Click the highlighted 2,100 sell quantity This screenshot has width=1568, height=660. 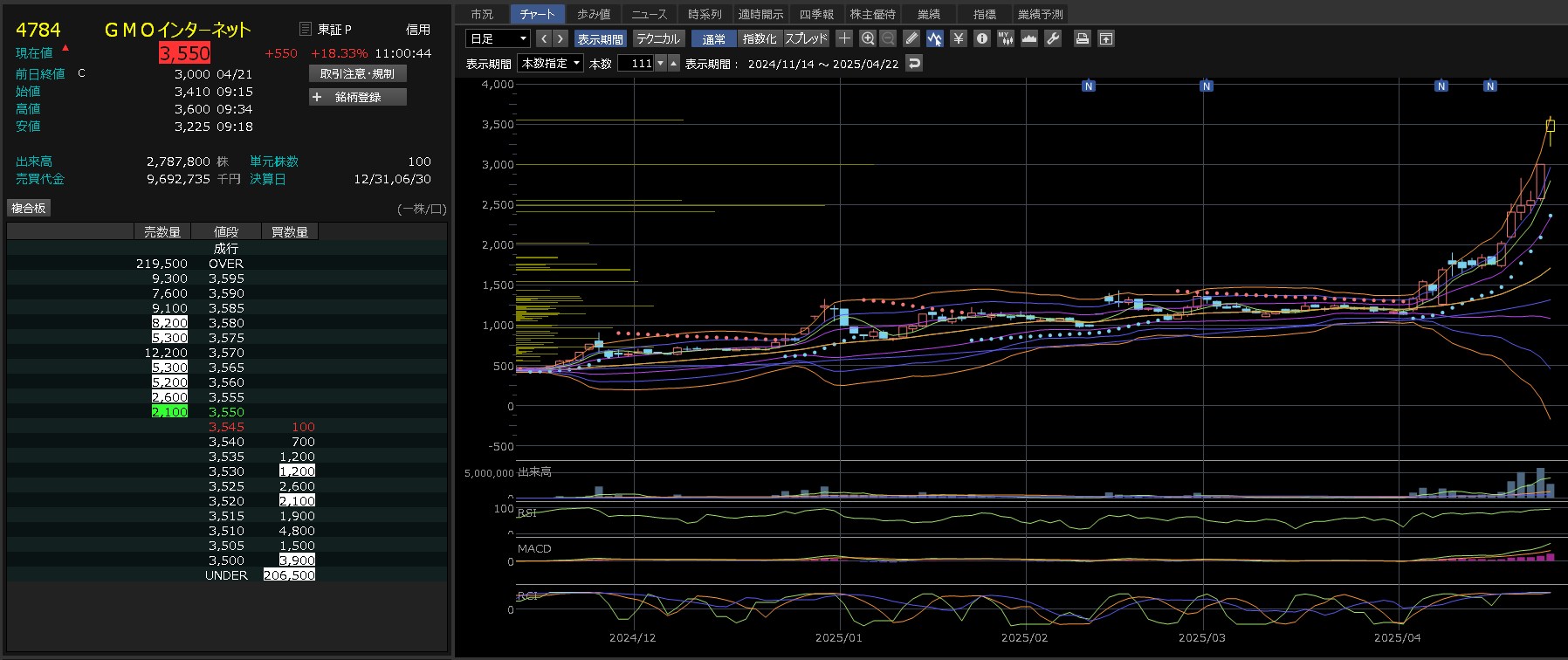(169, 412)
